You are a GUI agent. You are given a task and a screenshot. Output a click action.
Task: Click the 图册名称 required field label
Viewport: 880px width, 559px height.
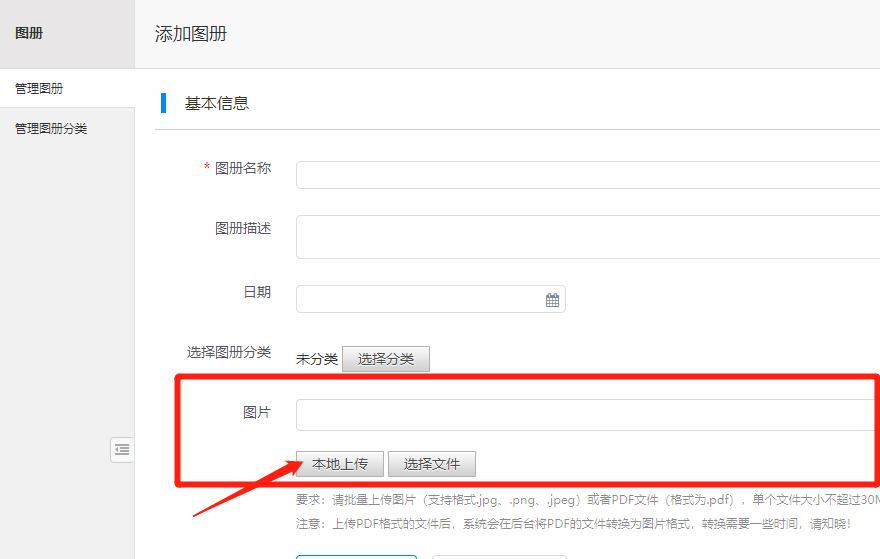(x=242, y=168)
